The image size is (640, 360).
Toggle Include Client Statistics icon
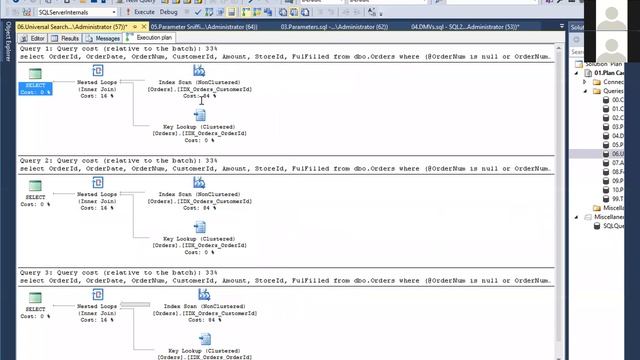(x=268, y=12)
